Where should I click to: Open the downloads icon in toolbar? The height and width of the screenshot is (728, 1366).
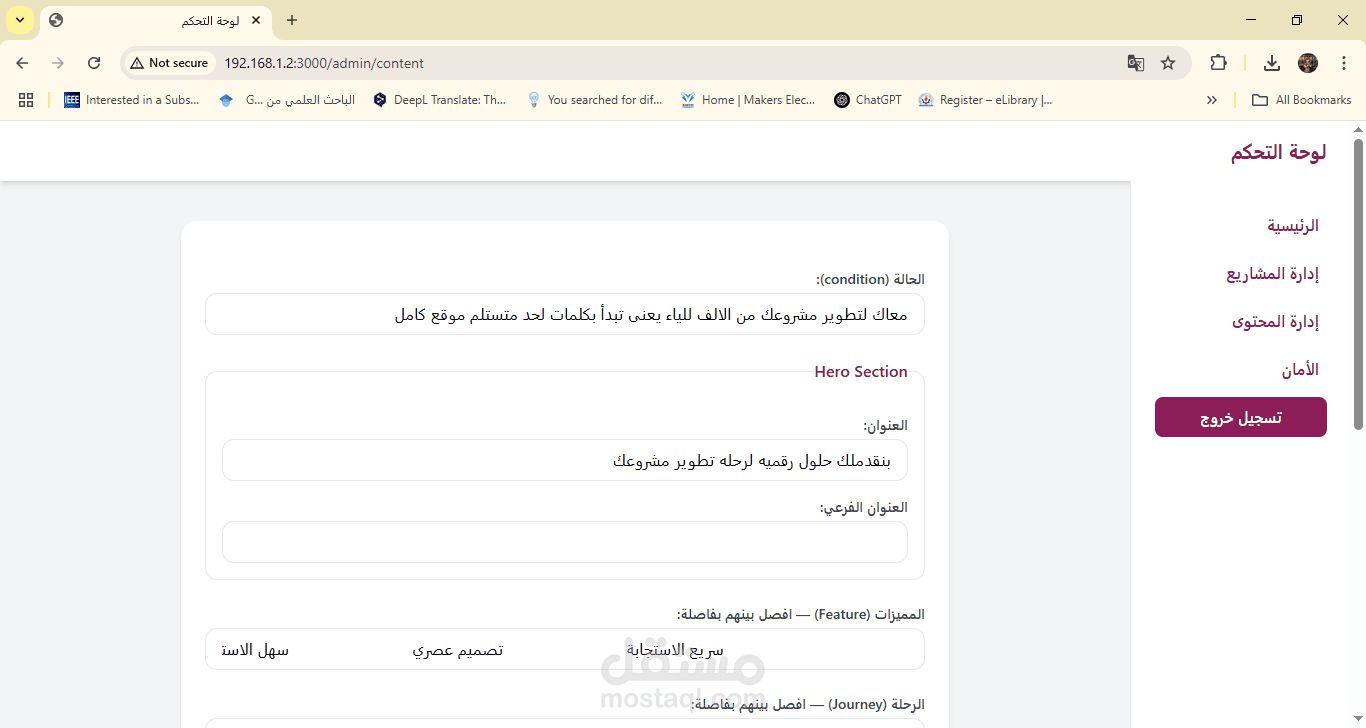coord(1272,63)
